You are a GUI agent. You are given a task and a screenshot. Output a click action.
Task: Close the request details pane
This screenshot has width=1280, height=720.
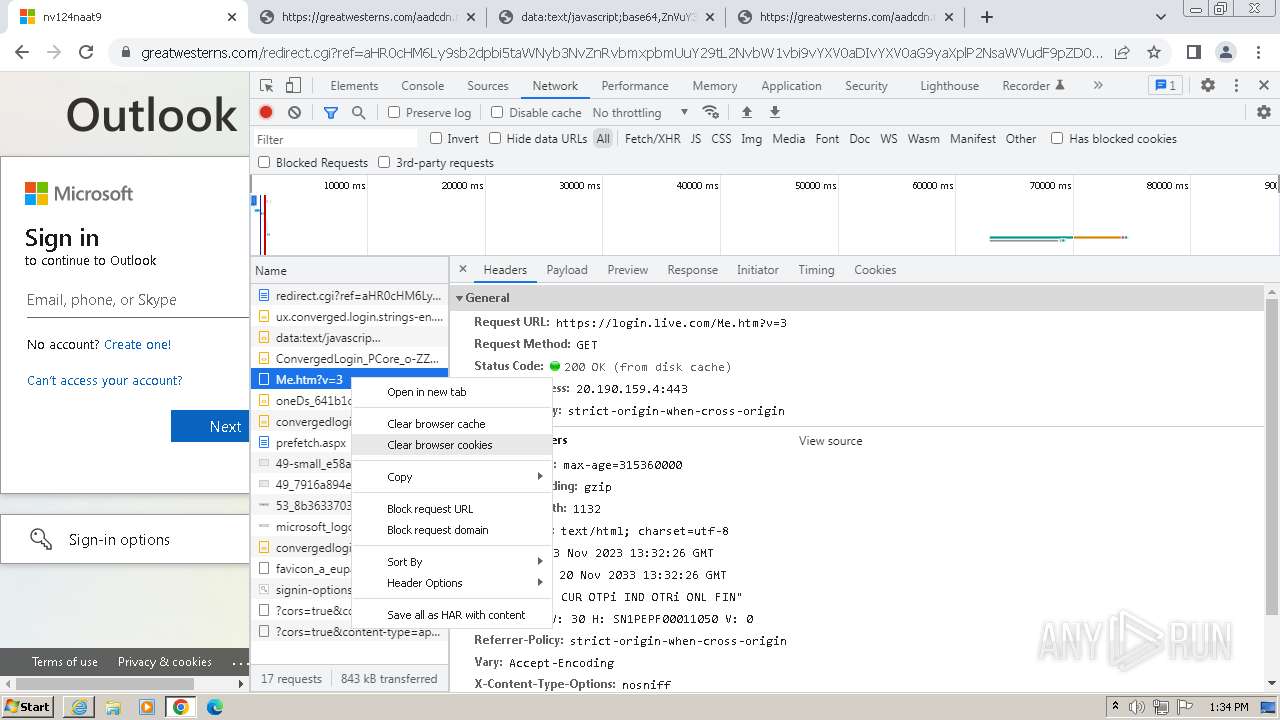click(463, 269)
